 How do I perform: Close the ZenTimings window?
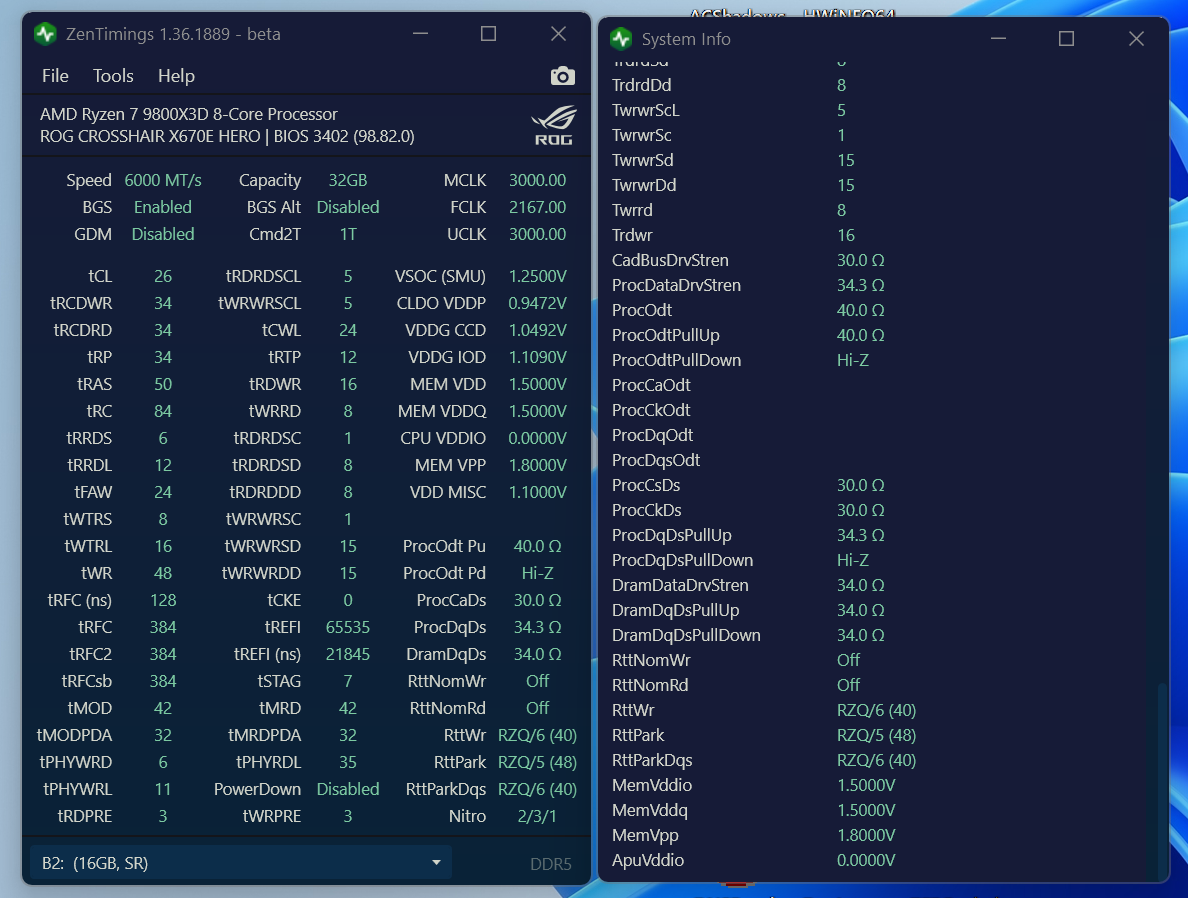tap(558, 33)
